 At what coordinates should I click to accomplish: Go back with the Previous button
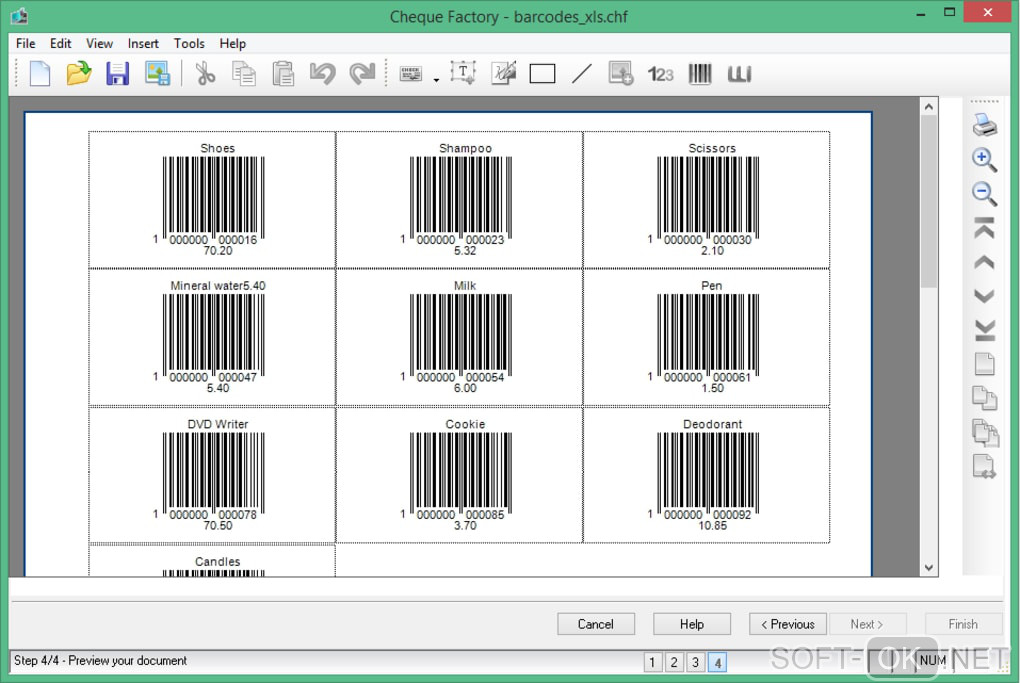788,624
